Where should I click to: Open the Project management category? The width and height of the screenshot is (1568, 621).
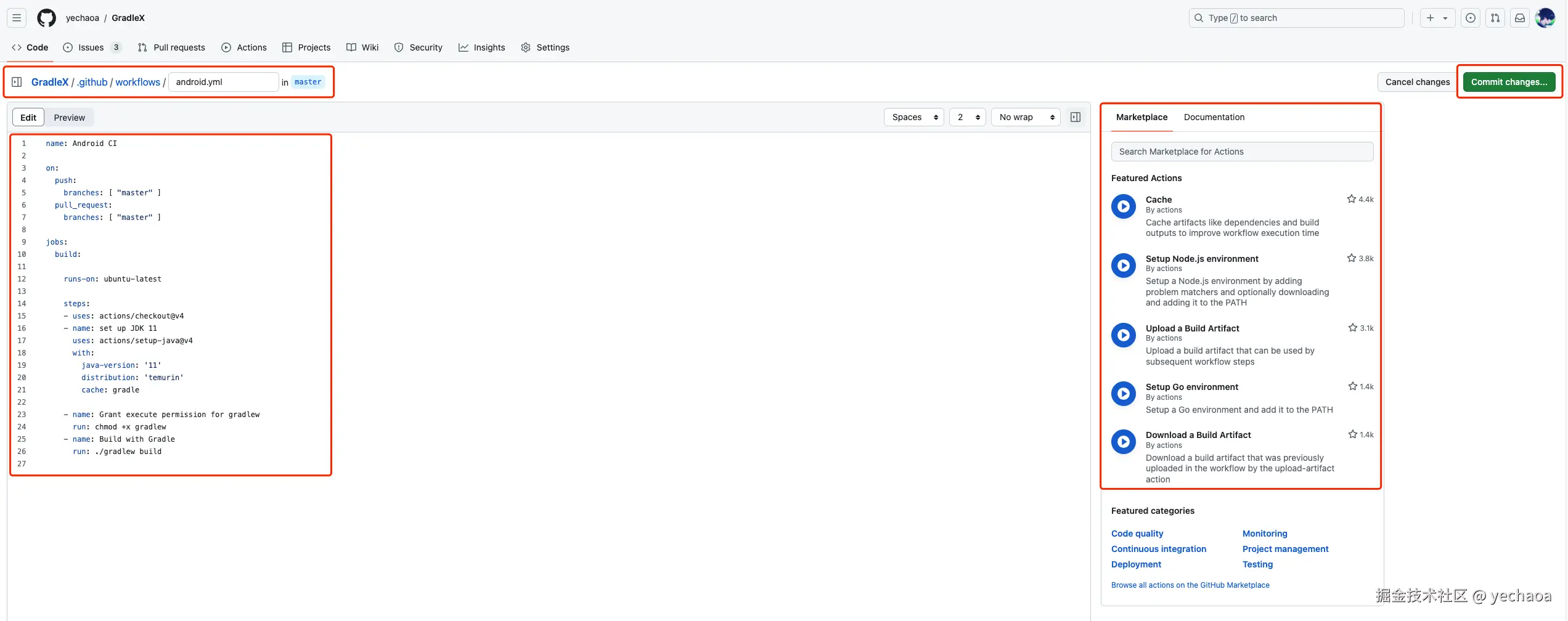click(1285, 549)
